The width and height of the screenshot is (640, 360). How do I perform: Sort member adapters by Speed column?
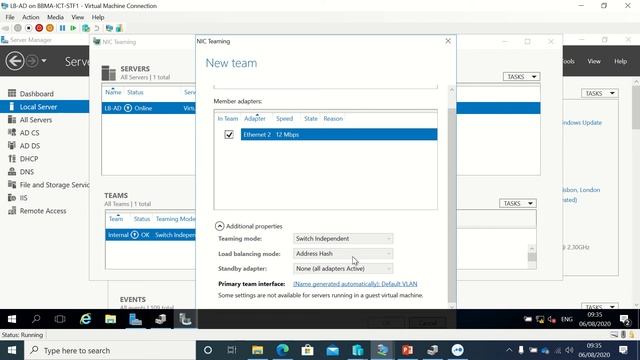coord(284,118)
